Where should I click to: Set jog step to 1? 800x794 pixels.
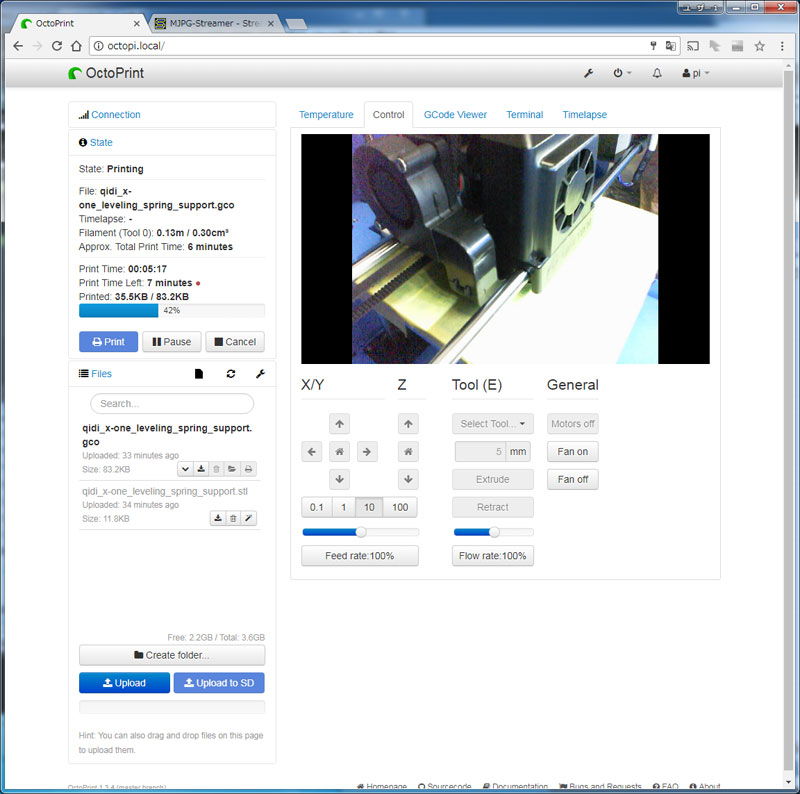point(343,507)
